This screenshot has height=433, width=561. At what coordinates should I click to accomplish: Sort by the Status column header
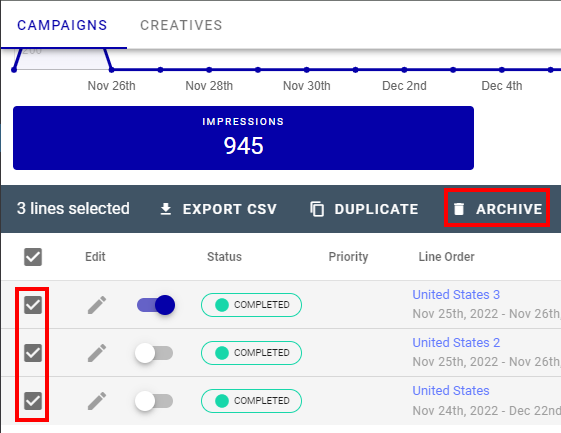(x=224, y=257)
